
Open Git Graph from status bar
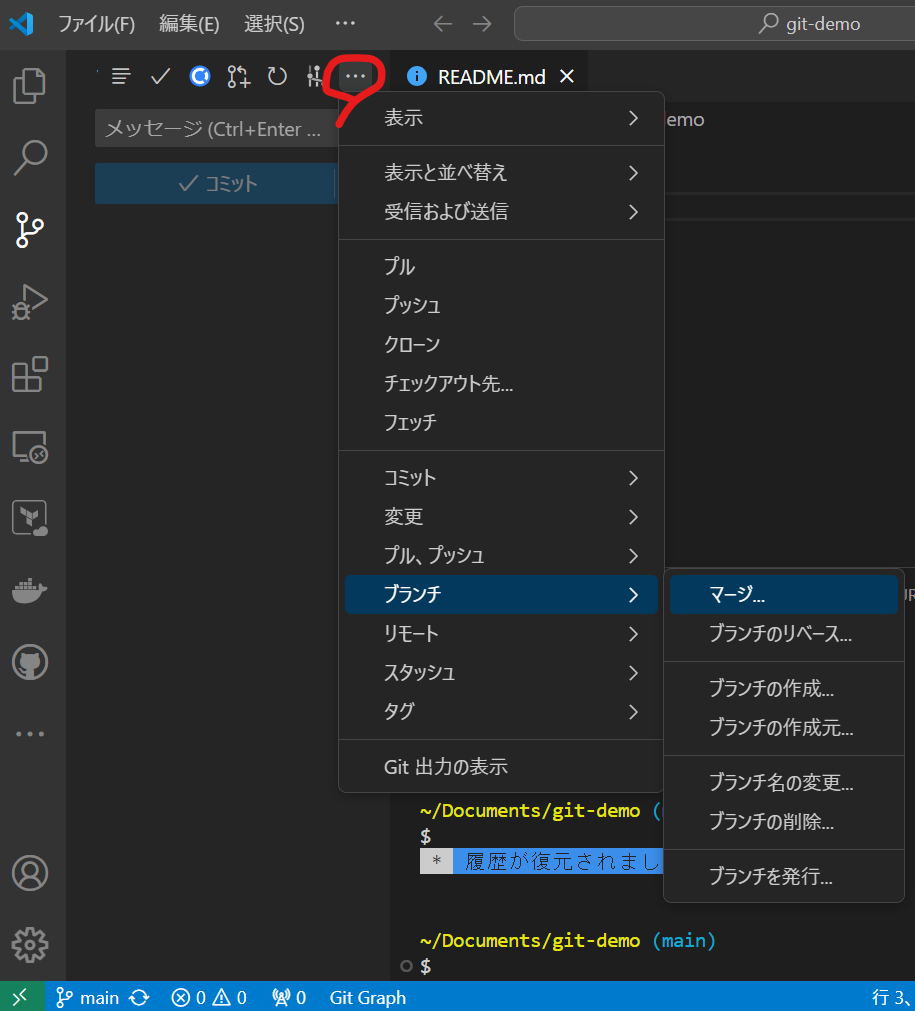coord(368,997)
